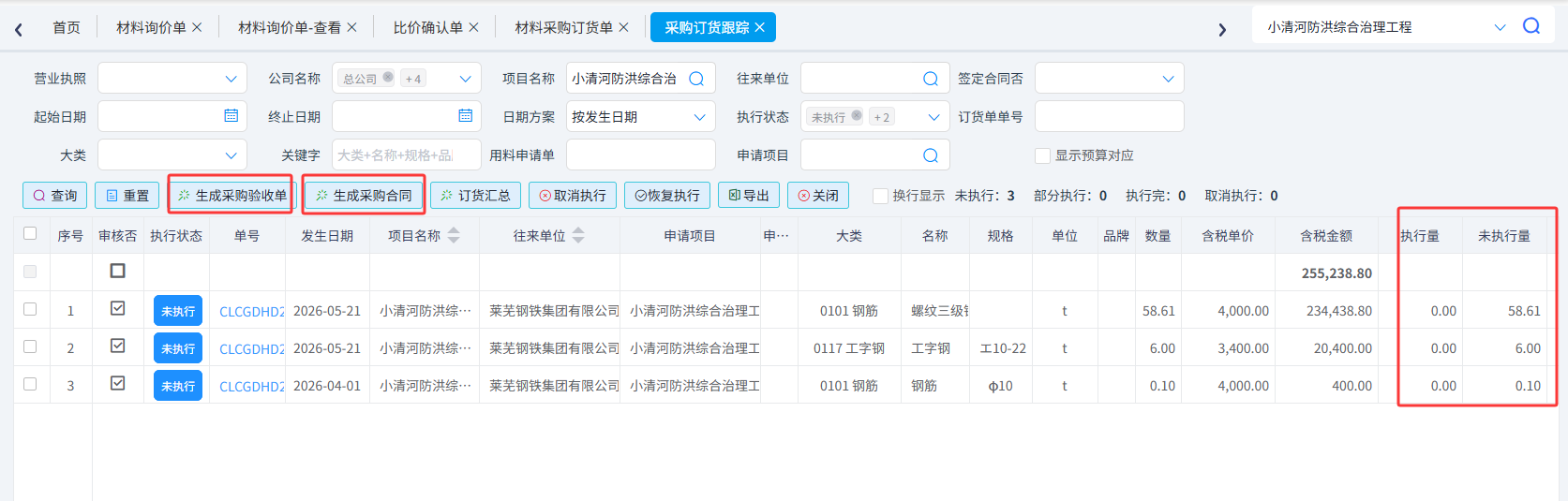
Task: Close the 比价确认单 tab
Action: pyautogui.click(x=473, y=27)
